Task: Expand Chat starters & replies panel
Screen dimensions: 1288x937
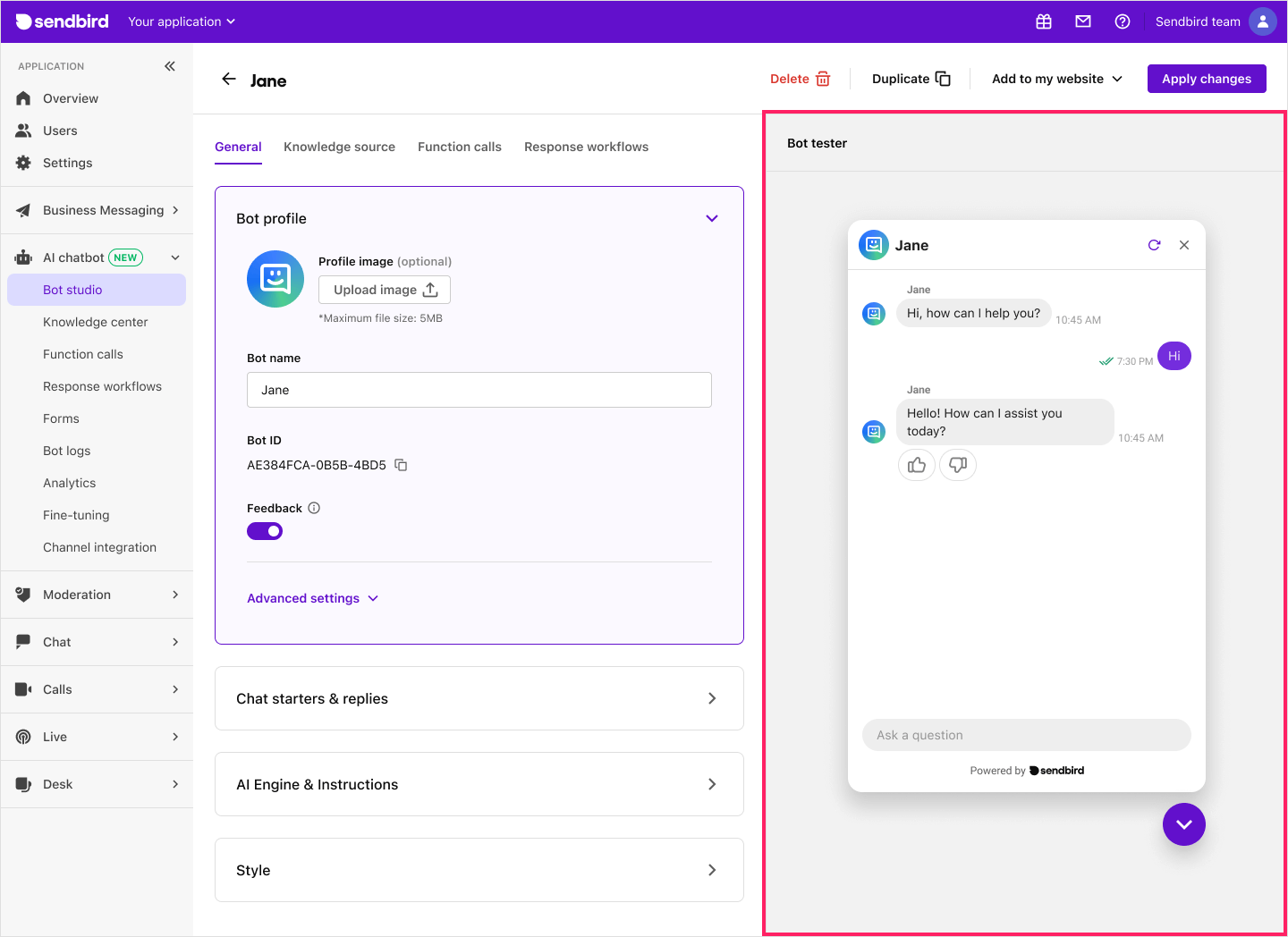Action: click(479, 698)
